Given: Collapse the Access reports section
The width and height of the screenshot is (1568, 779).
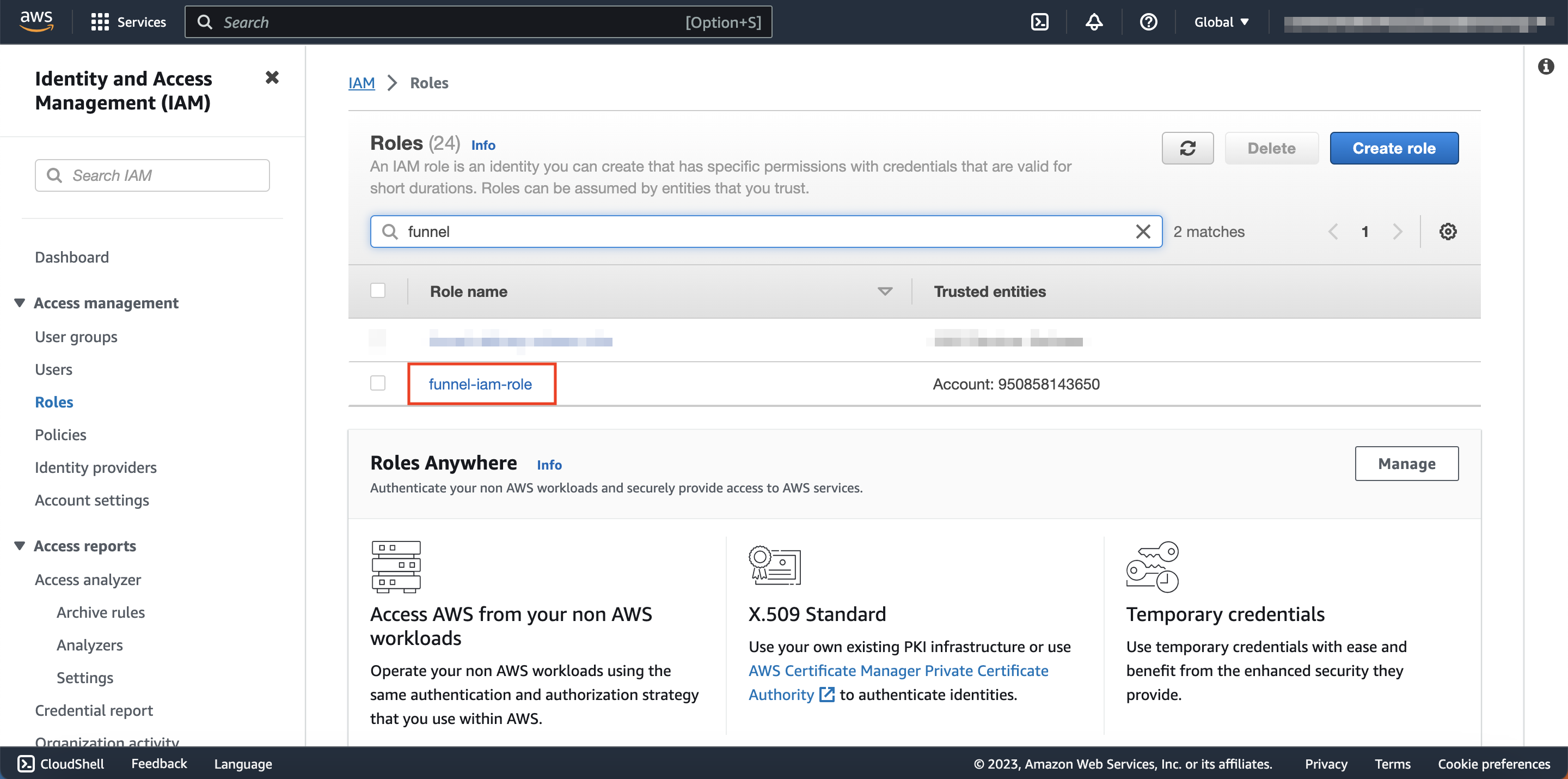Looking at the screenshot, I should point(20,546).
